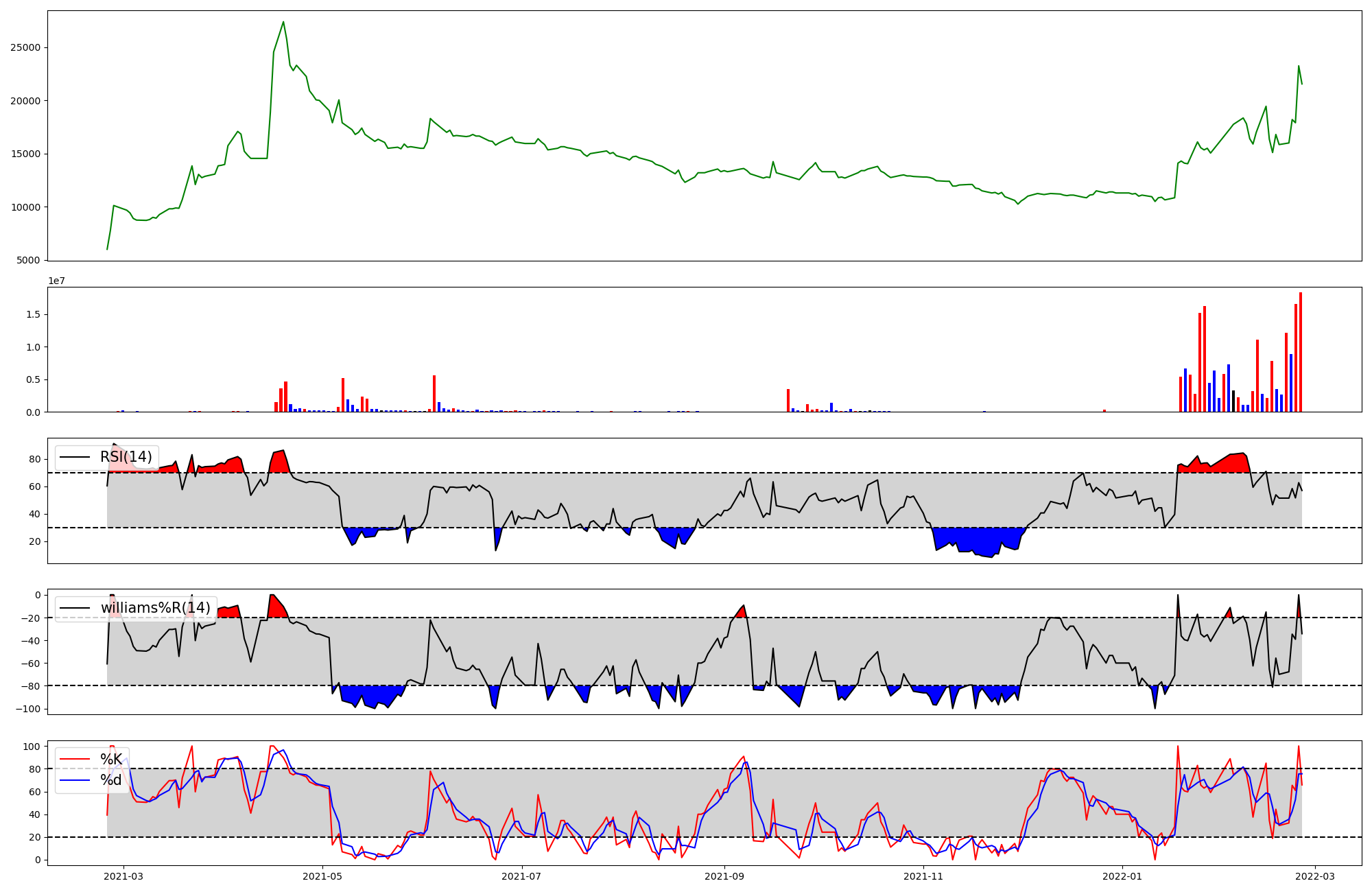The image size is (1372, 892).
Task: Click the 20 tick label on RSI axis
Action: tap(35, 541)
